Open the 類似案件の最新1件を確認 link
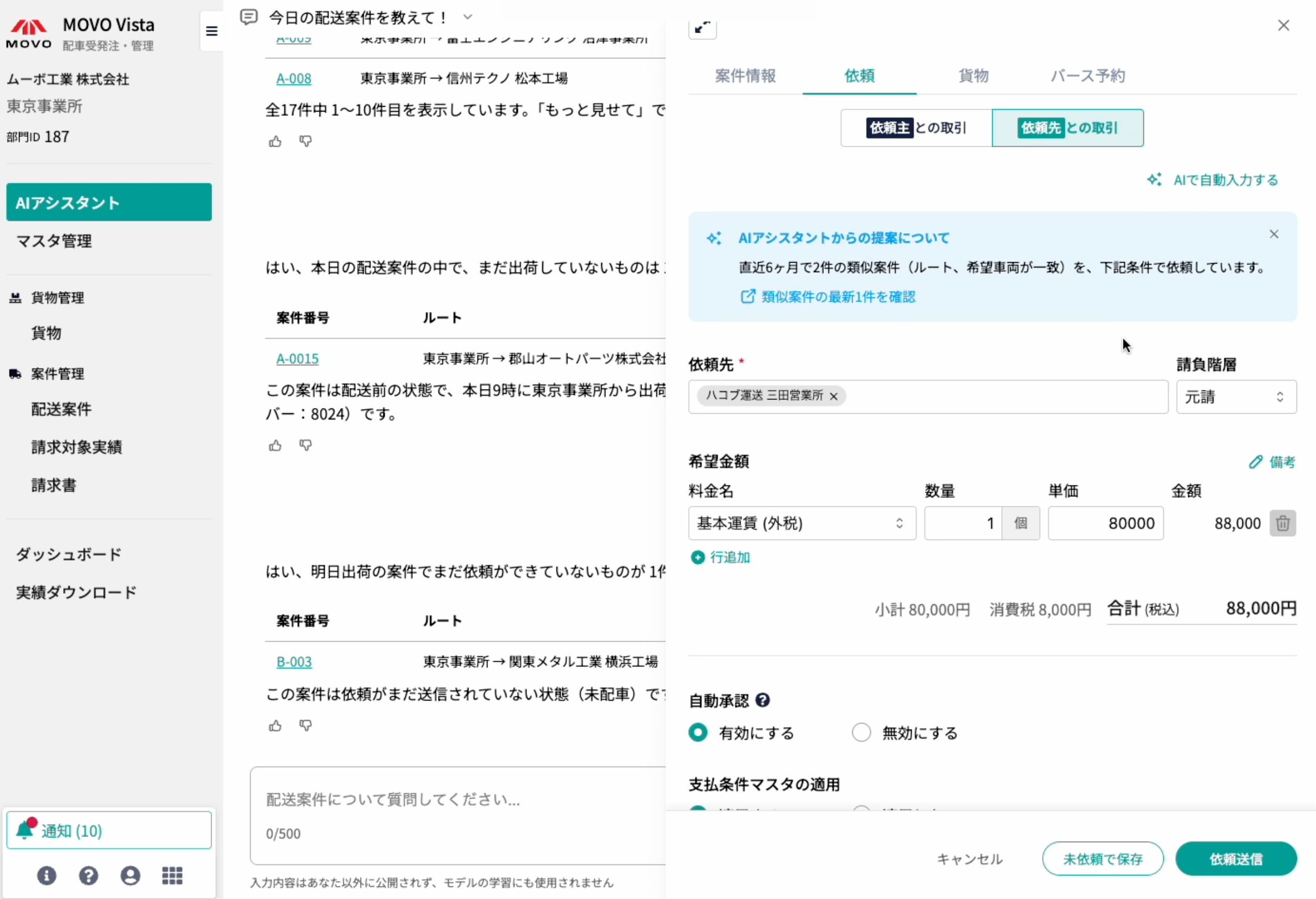Viewport: 1316px width, 899px height. (837, 297)
